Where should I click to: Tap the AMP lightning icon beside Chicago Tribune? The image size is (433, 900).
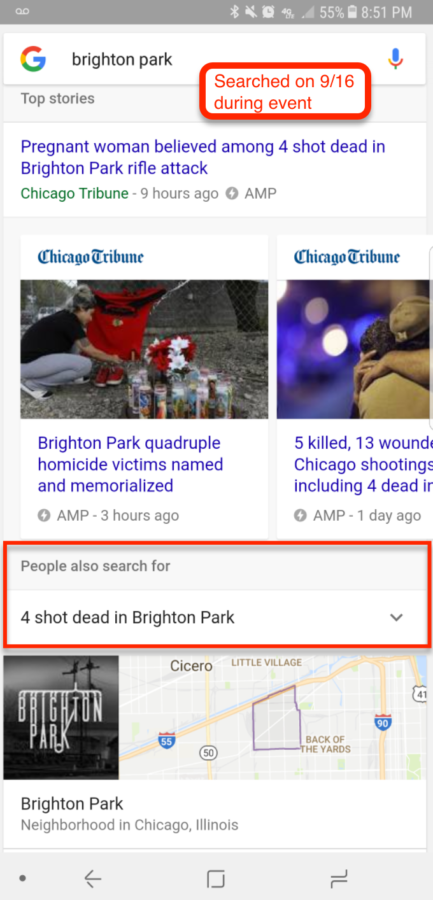[x=232, y=193]
